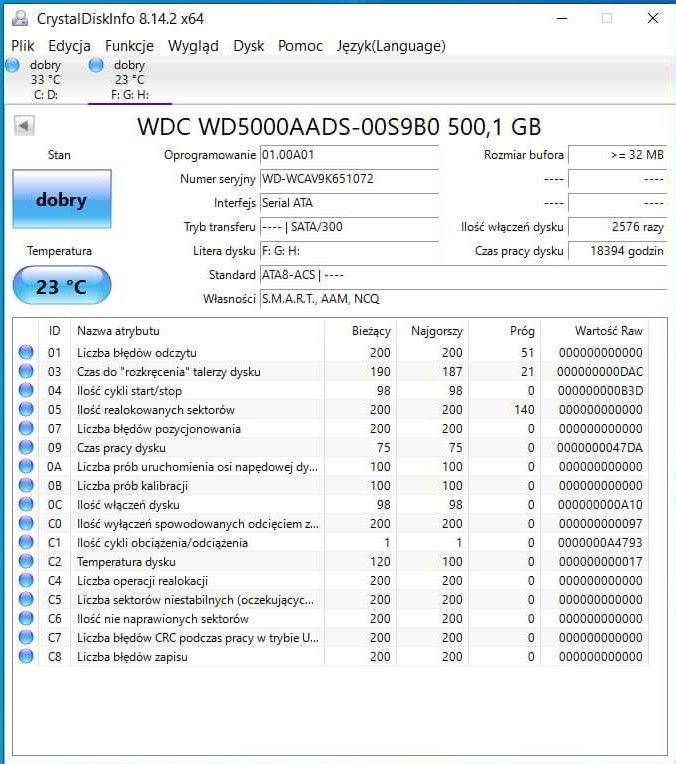Open the Język(Language) menu

pos(391,46)
